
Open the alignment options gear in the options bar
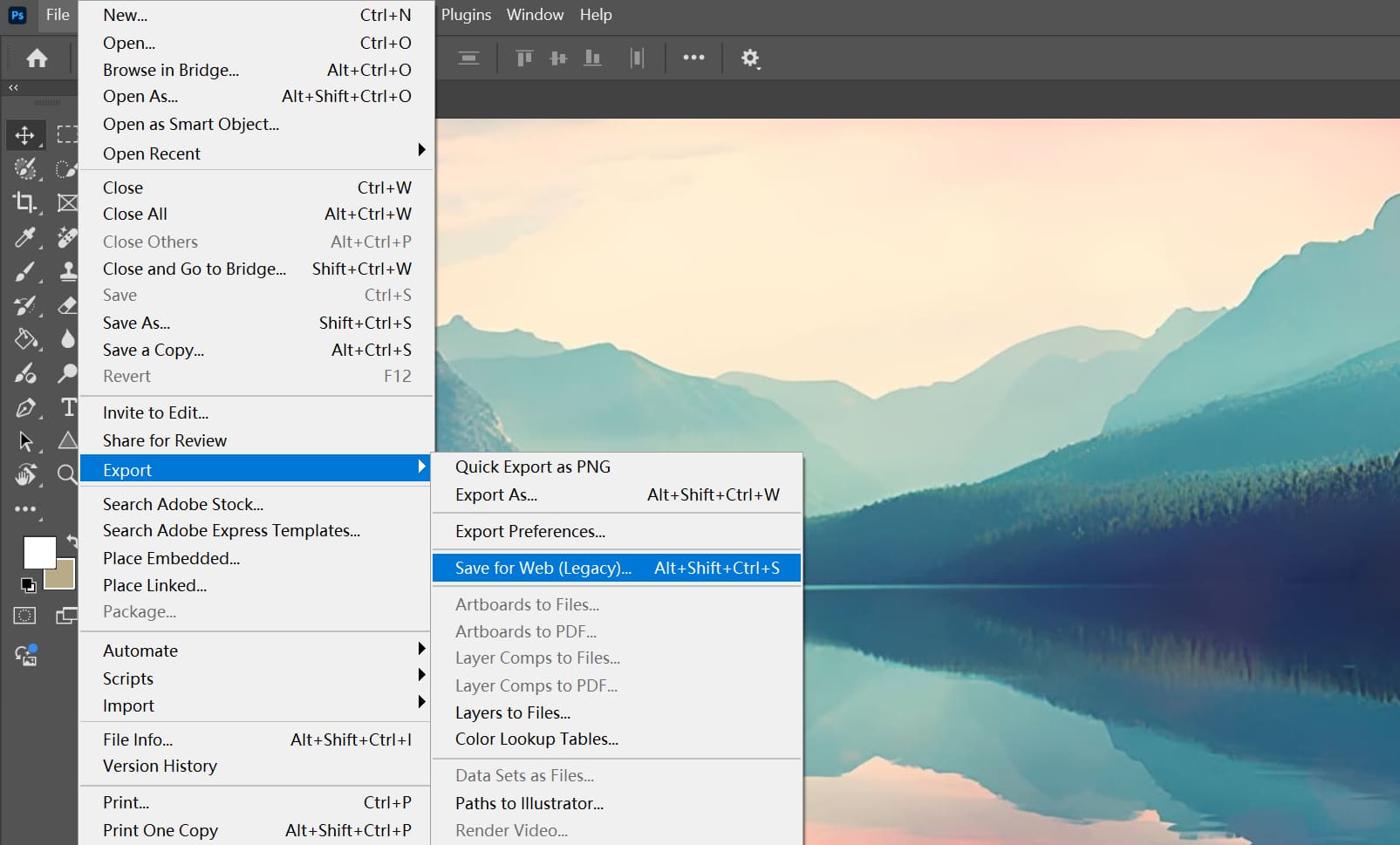point(749,58)
